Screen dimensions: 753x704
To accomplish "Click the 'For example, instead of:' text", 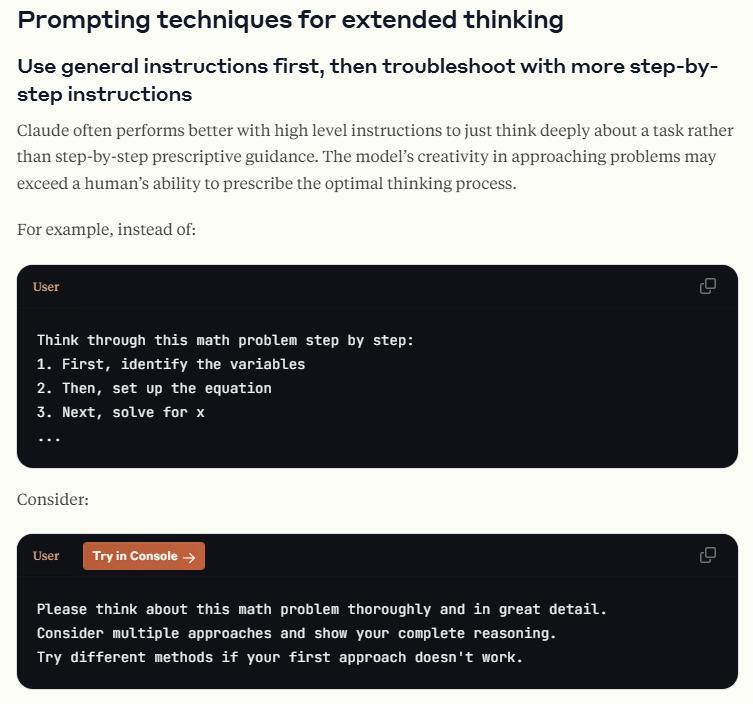I will [106, 230].
